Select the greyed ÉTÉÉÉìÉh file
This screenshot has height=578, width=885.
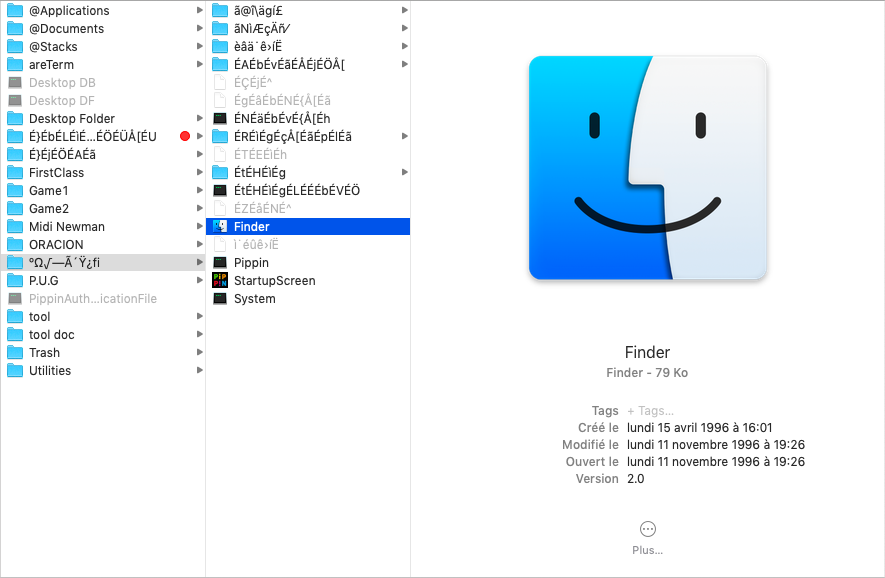pos(260,155)
